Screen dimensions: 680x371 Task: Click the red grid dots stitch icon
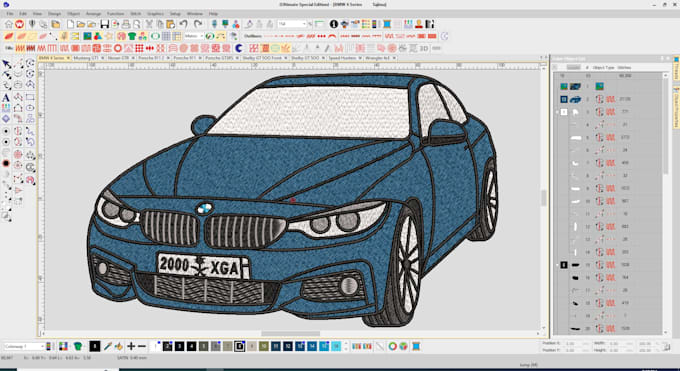[x=139, y=48]
